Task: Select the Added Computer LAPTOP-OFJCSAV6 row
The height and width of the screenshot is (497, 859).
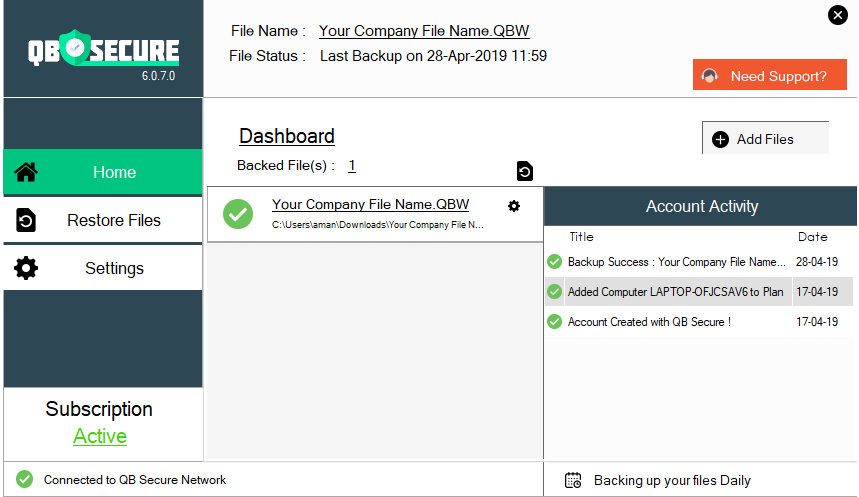Action: point(699,292)
